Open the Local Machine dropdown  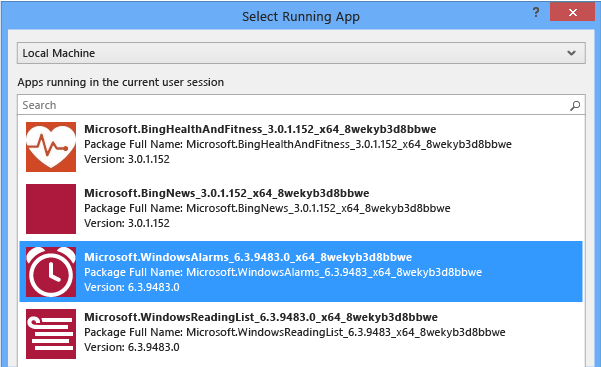[301, 53]
